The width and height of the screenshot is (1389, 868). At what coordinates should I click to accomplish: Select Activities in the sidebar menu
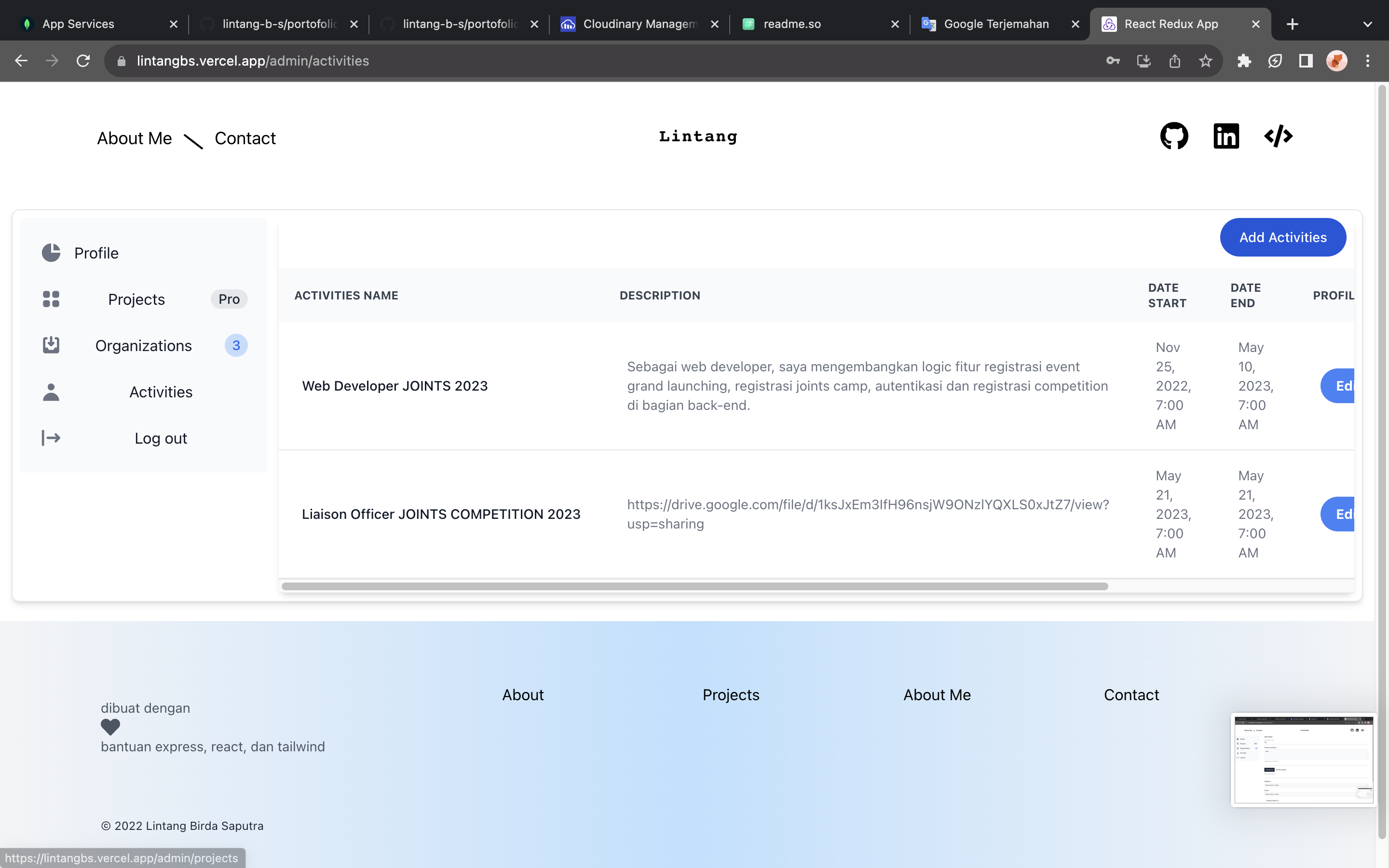(161, 392)
